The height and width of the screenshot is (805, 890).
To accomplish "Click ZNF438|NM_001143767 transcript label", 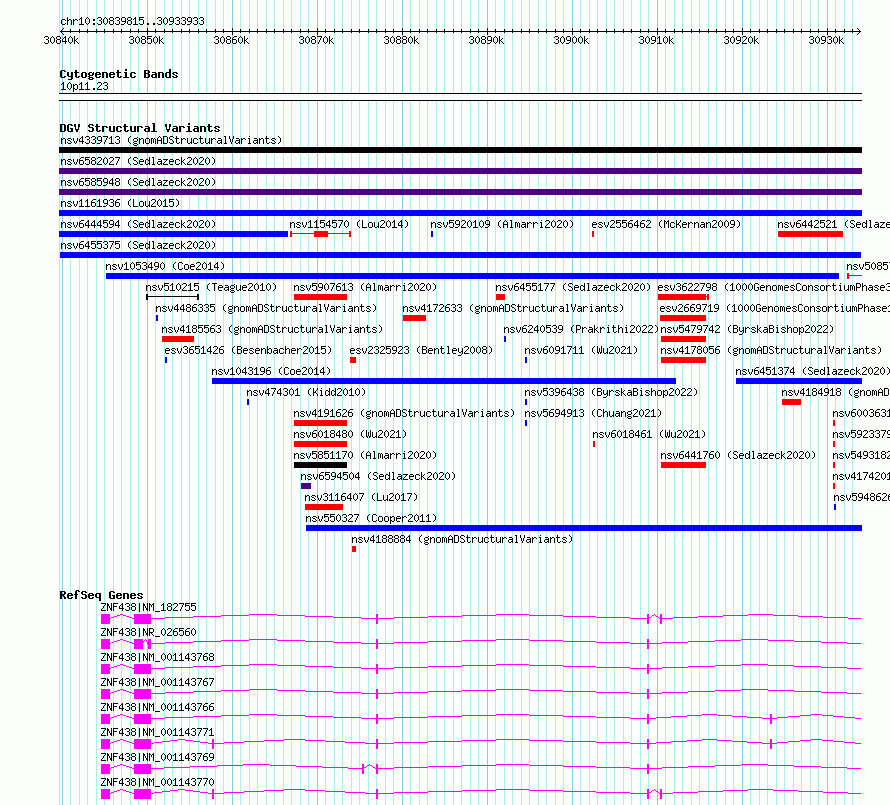I will [158, 682].
